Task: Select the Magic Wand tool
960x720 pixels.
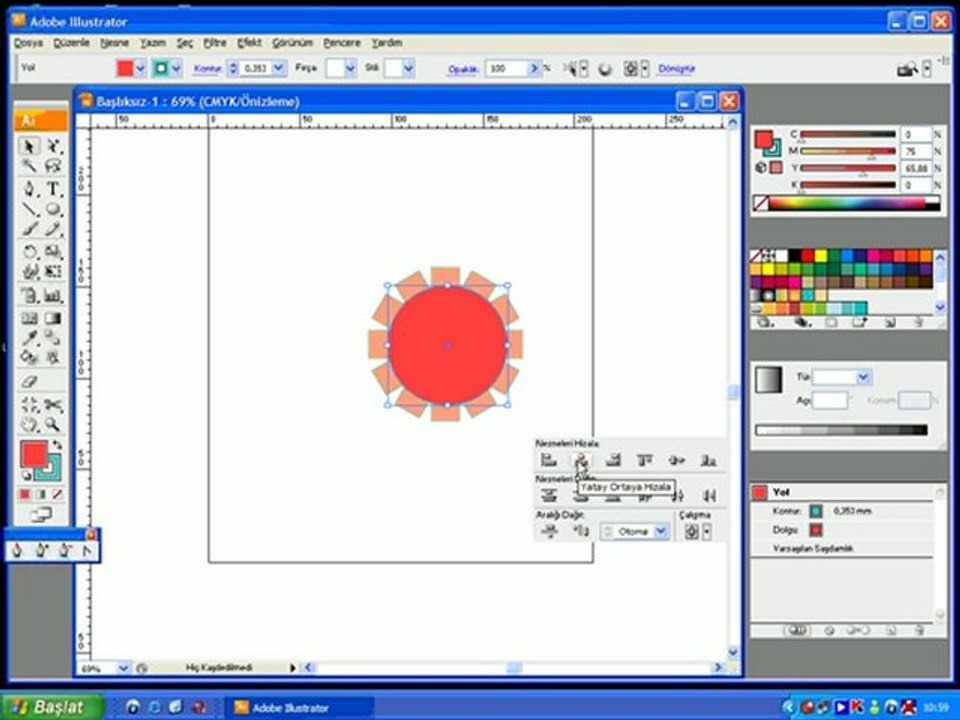Action: coord(28,165)
